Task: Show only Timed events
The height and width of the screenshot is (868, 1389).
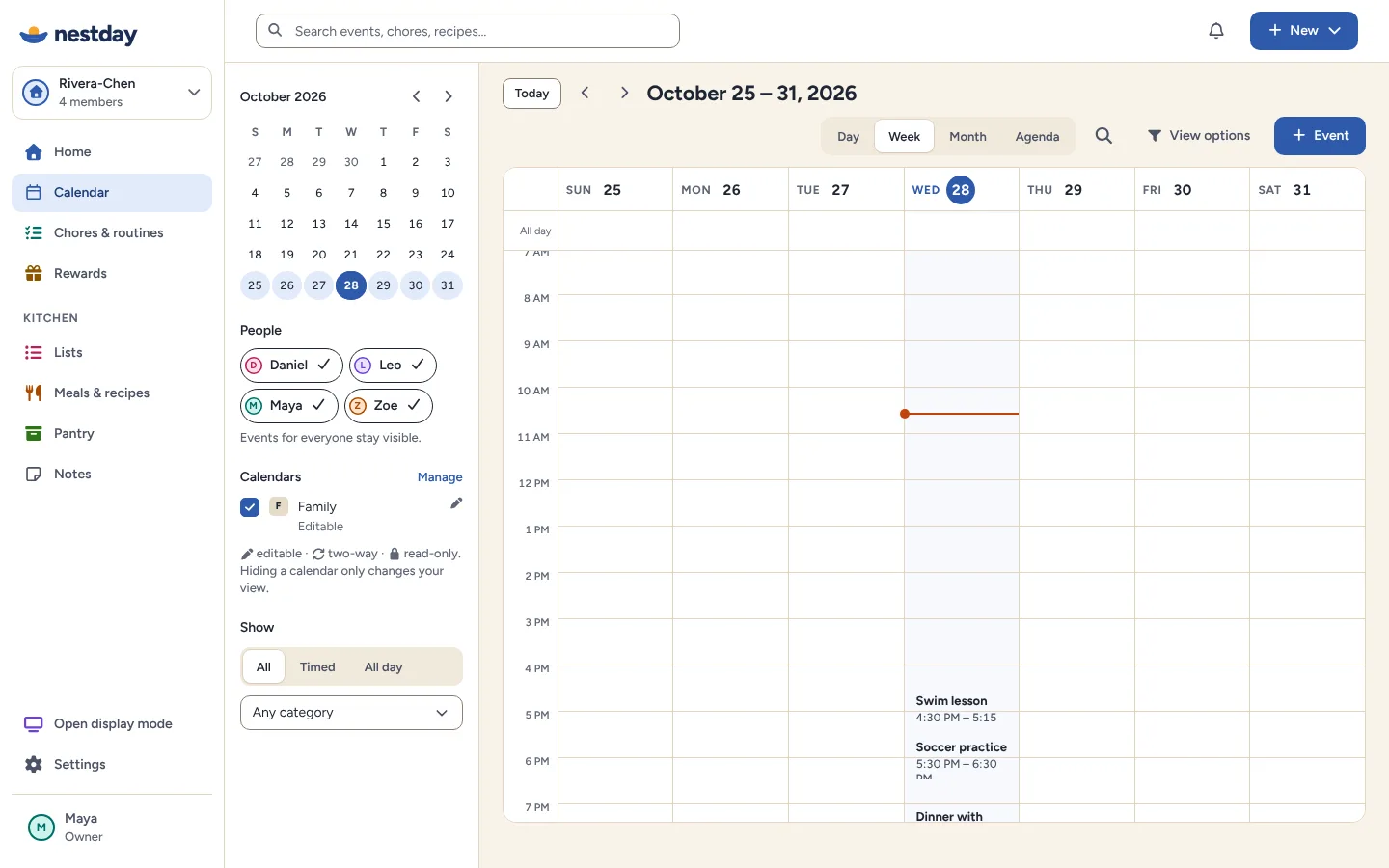Action: tap(317, 667)
